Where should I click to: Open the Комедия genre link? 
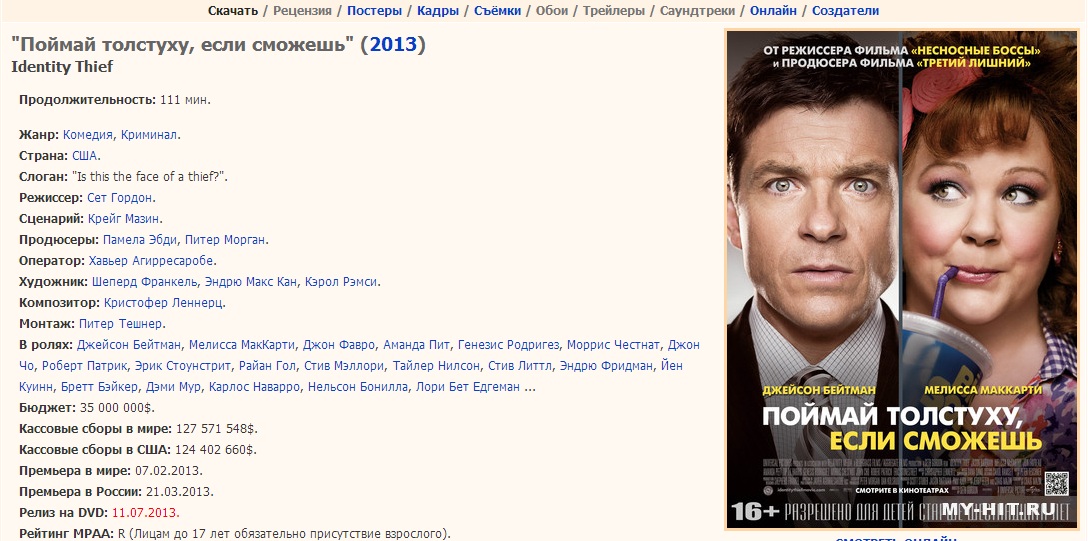(x=88, y=135)
